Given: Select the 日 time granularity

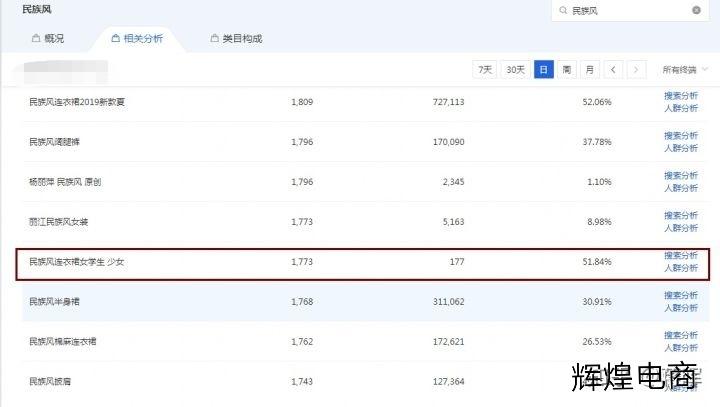Looking at the screenshot, I should point(543,70).
